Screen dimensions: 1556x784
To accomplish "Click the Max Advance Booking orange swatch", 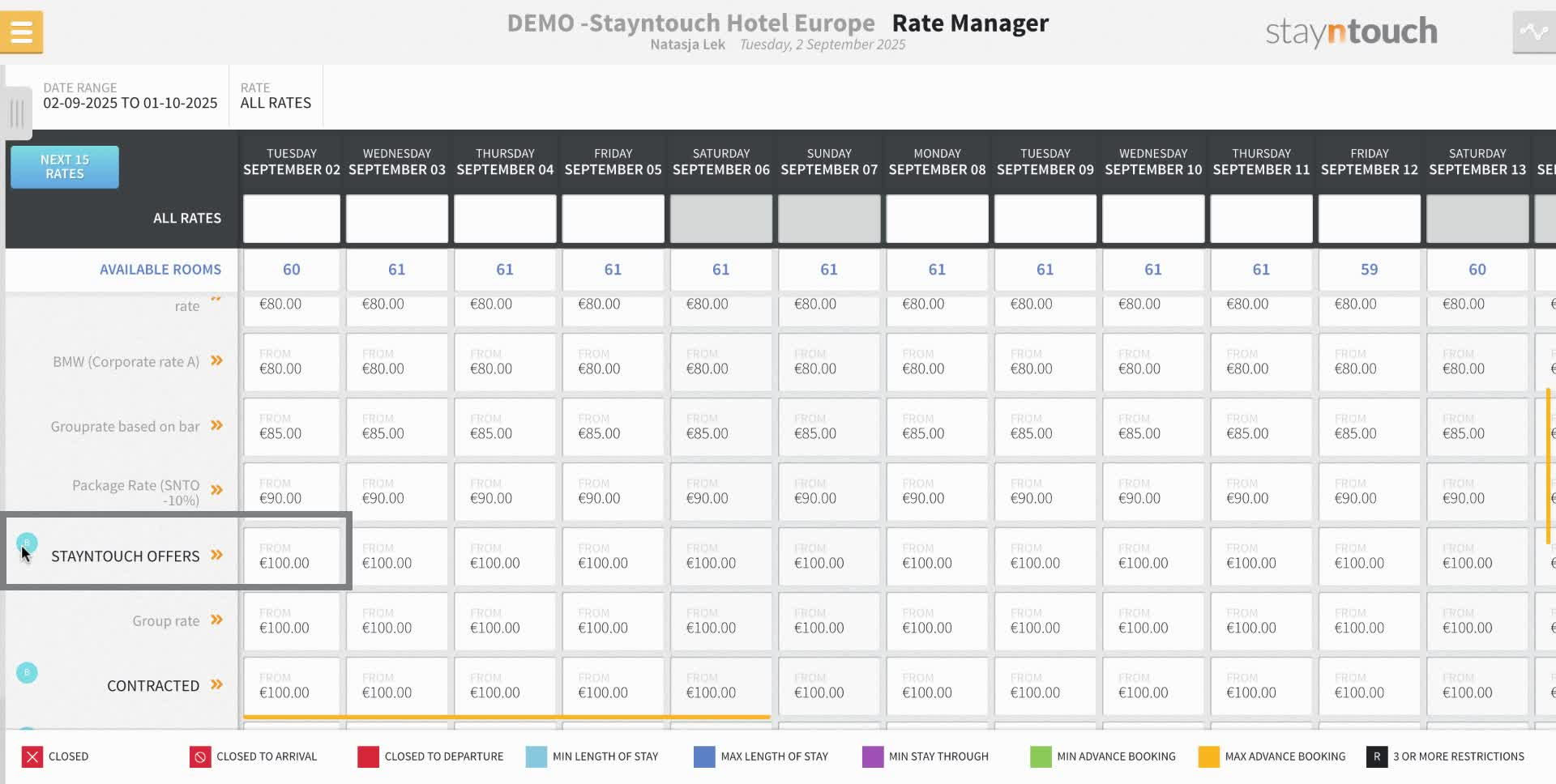I will pyautogui.click(x=1208, y=756).
